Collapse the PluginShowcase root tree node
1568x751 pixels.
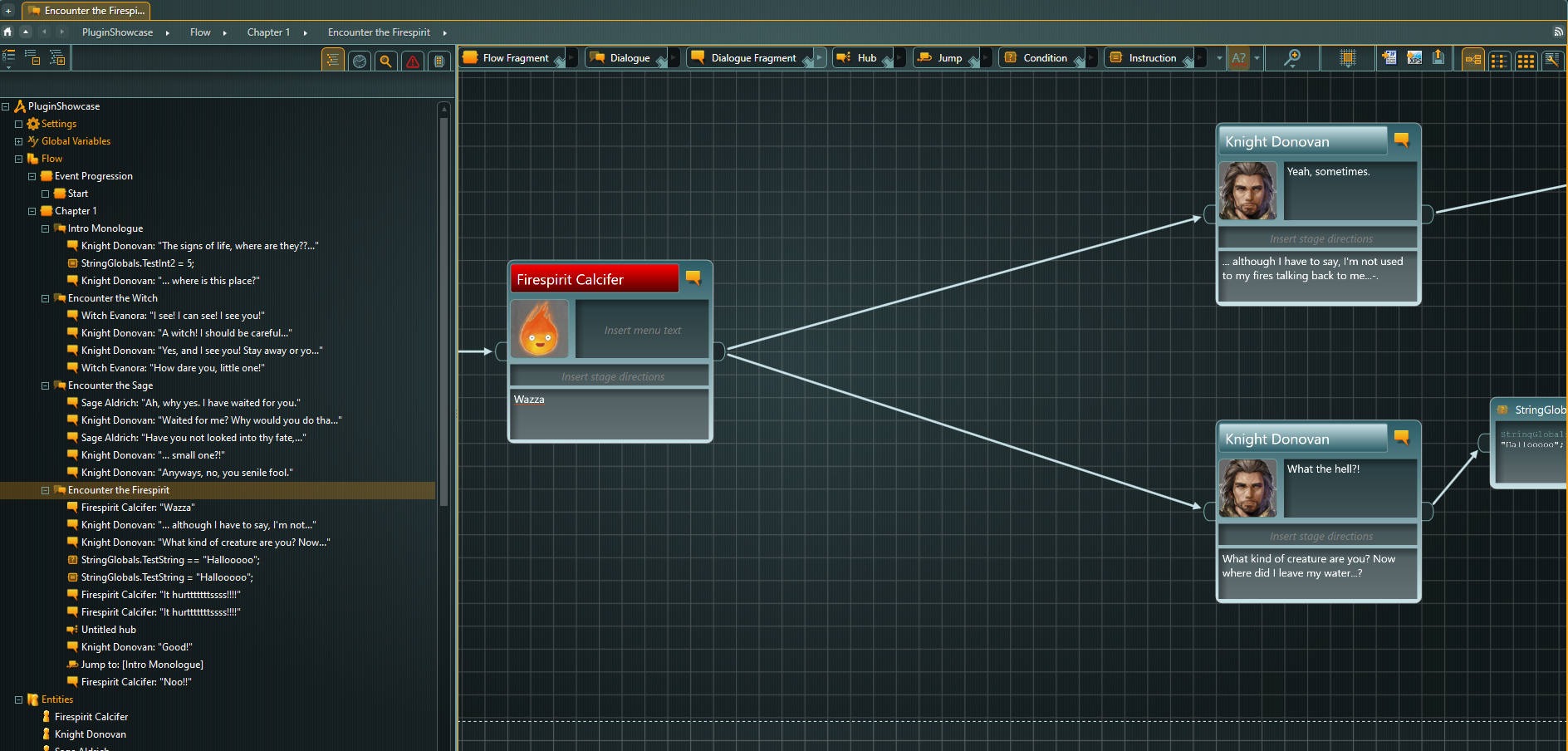[x=6, y=106]
